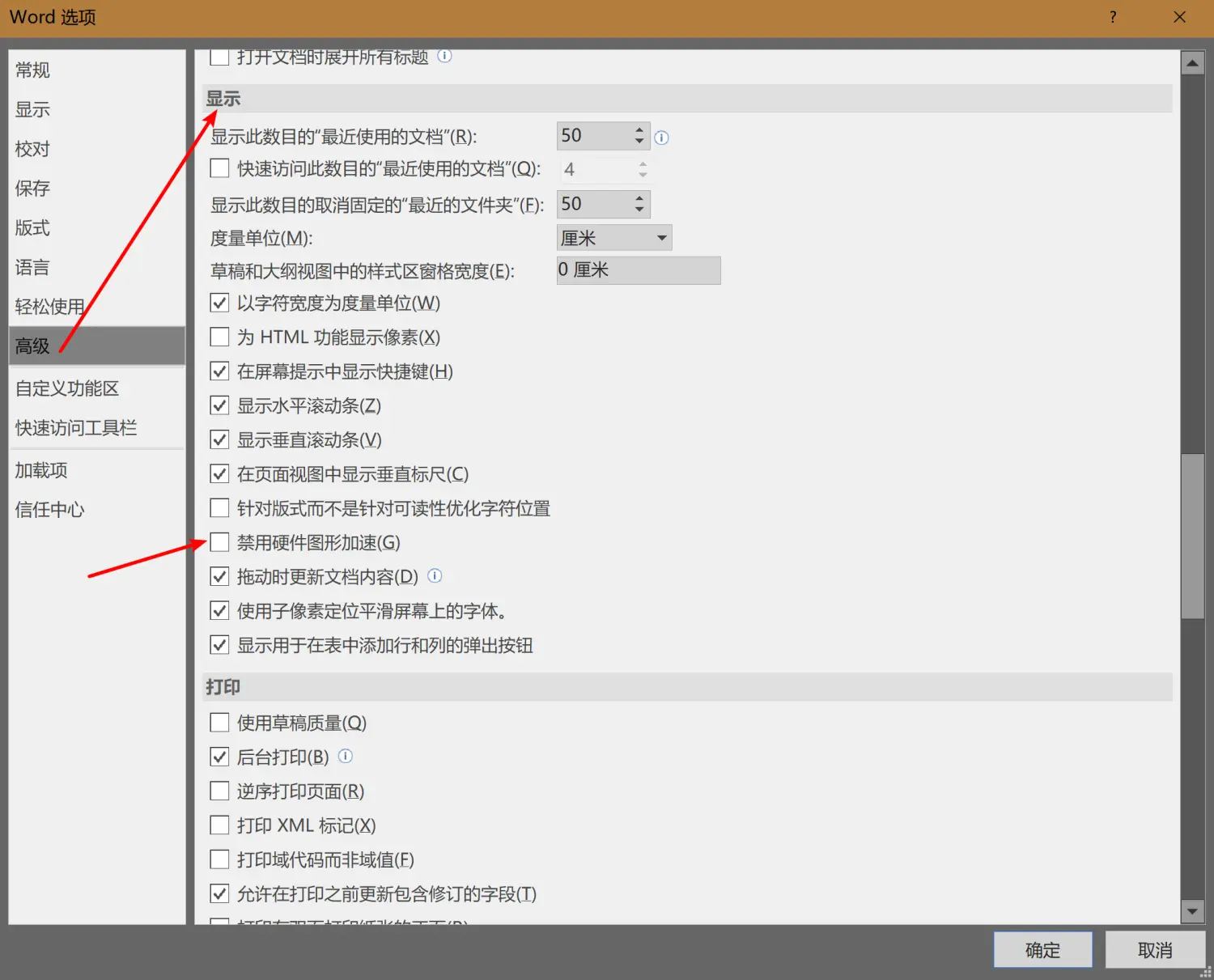
Task: Close the Word 选项 dialog
Action: tap(1180, 17)
